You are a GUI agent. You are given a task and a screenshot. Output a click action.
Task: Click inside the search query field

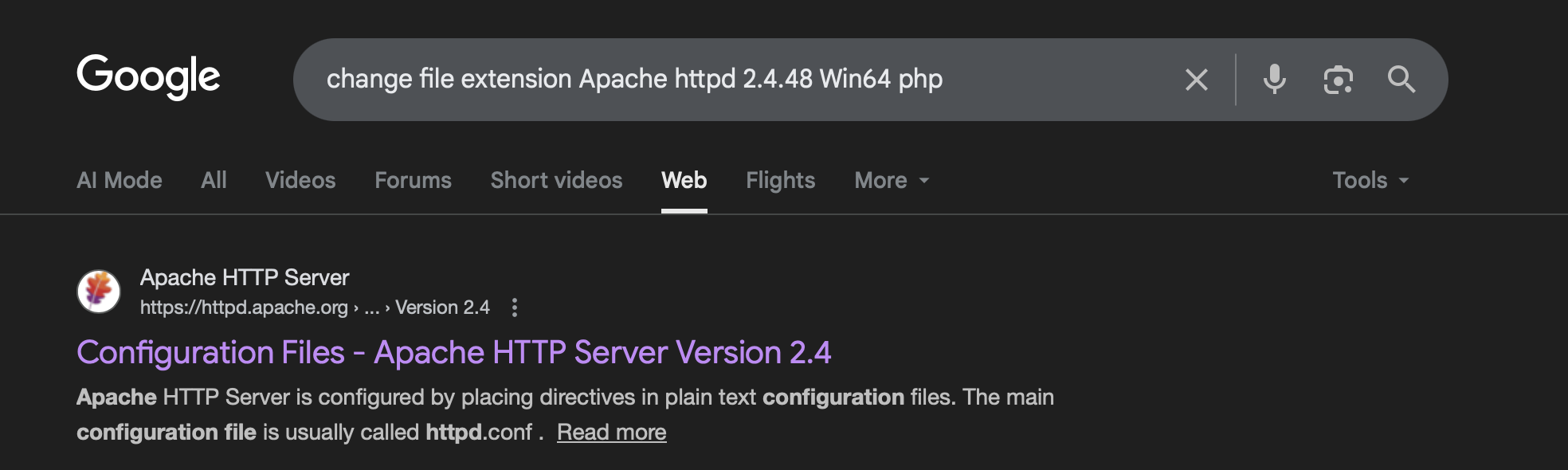coord(717,80)
